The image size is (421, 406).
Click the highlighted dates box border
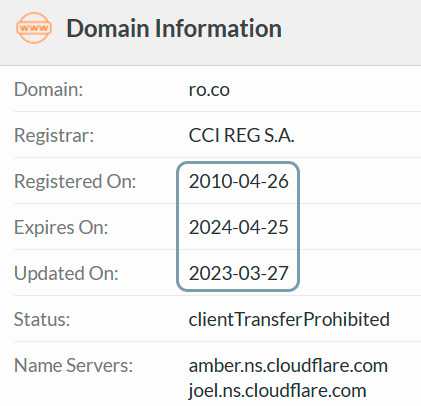(x=178, y=227)
